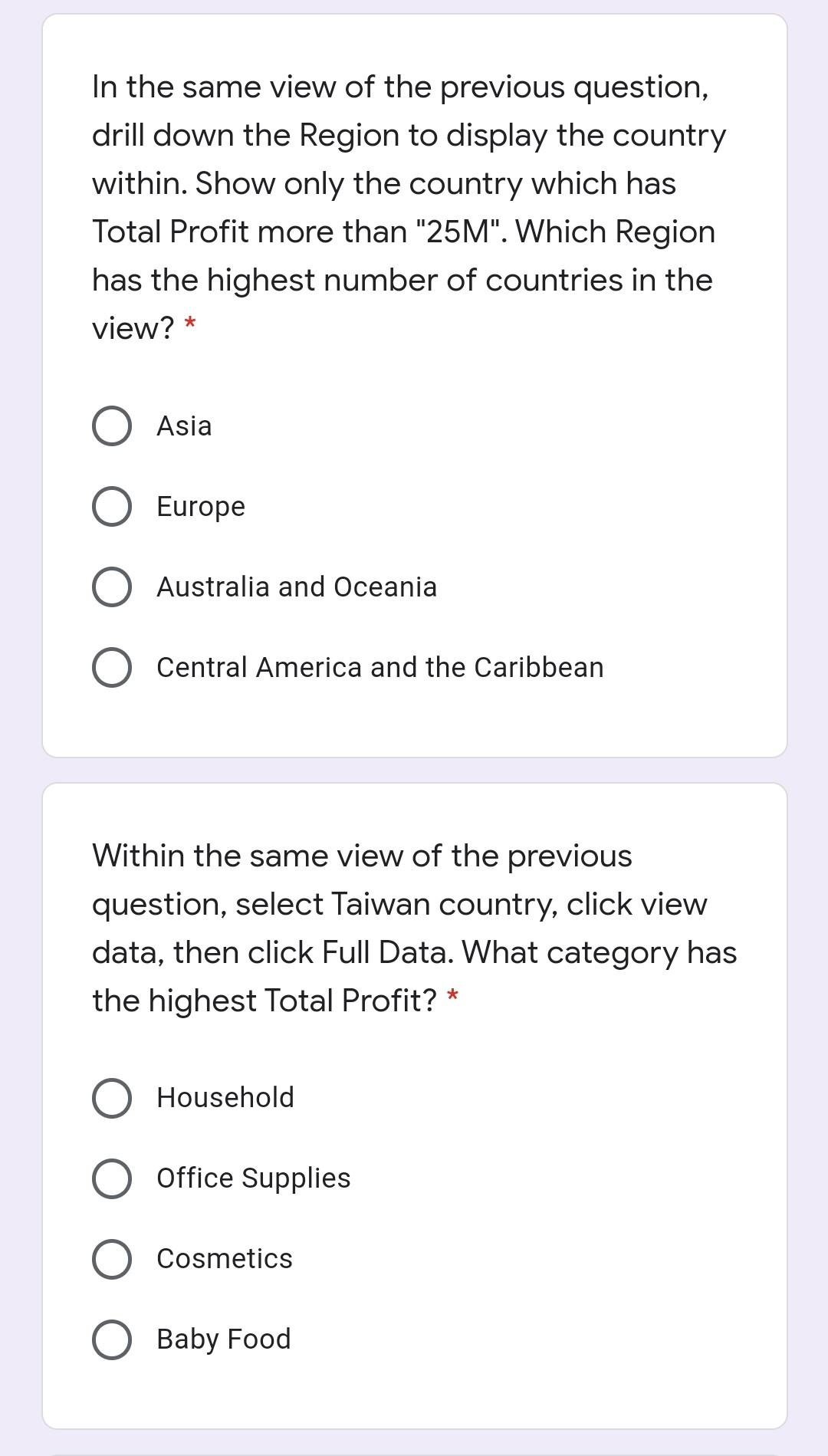Click the Asia answer label text
The image size is (828, 1456).
click(x=184, y=426)
